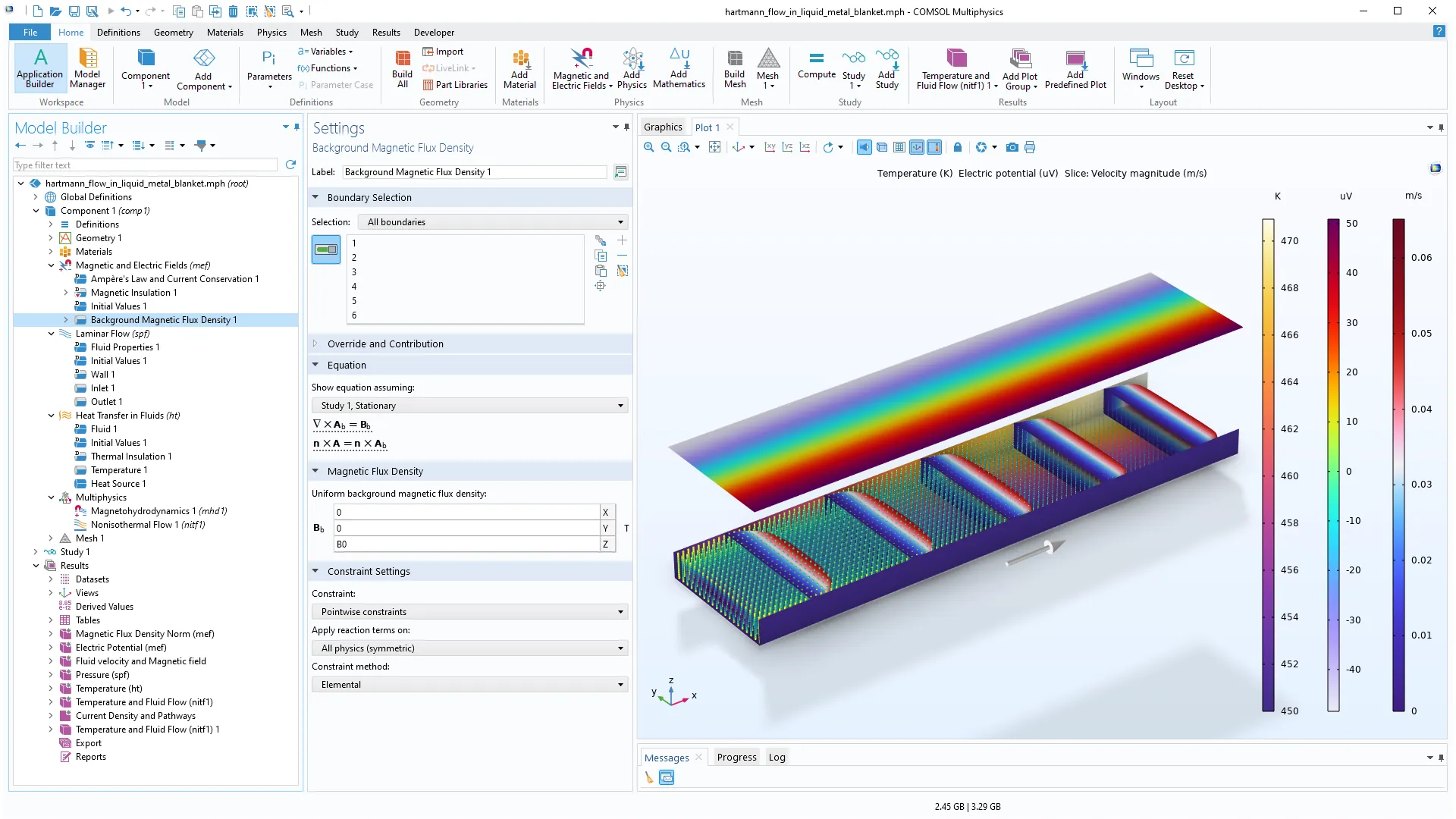Click the Zoom In graphics icon
Viewport: 1456px width, 819px height.
[x=649, y=147]
